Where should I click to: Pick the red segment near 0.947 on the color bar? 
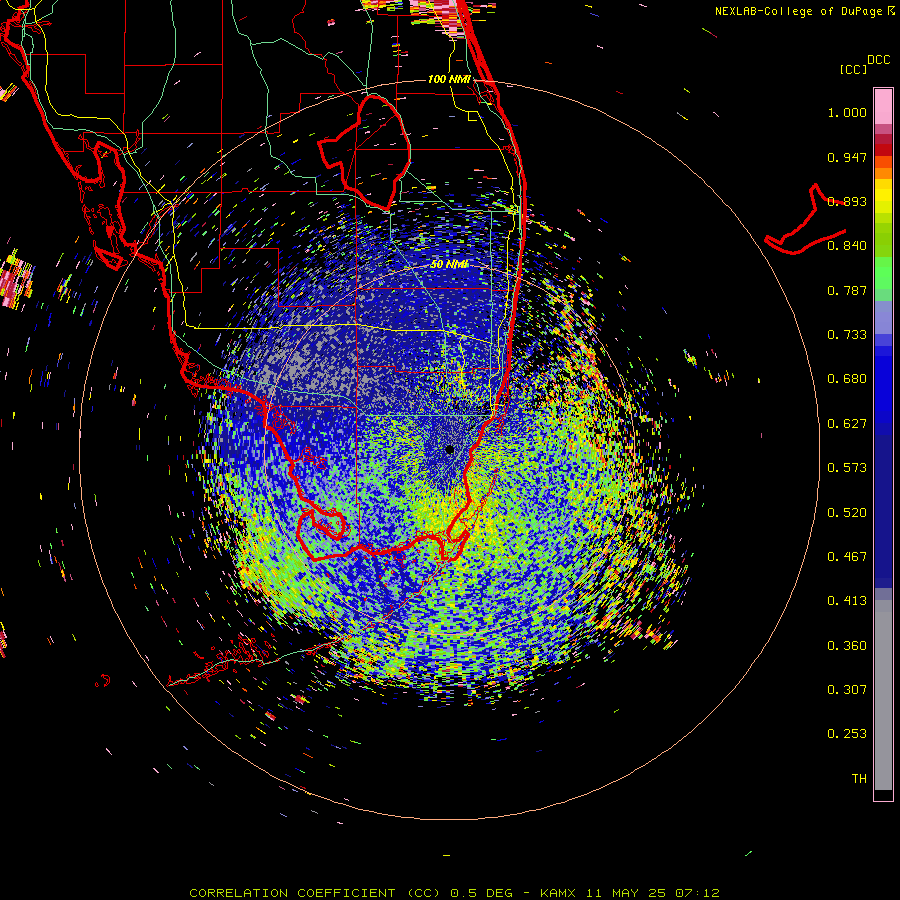[x=883, y=150]
